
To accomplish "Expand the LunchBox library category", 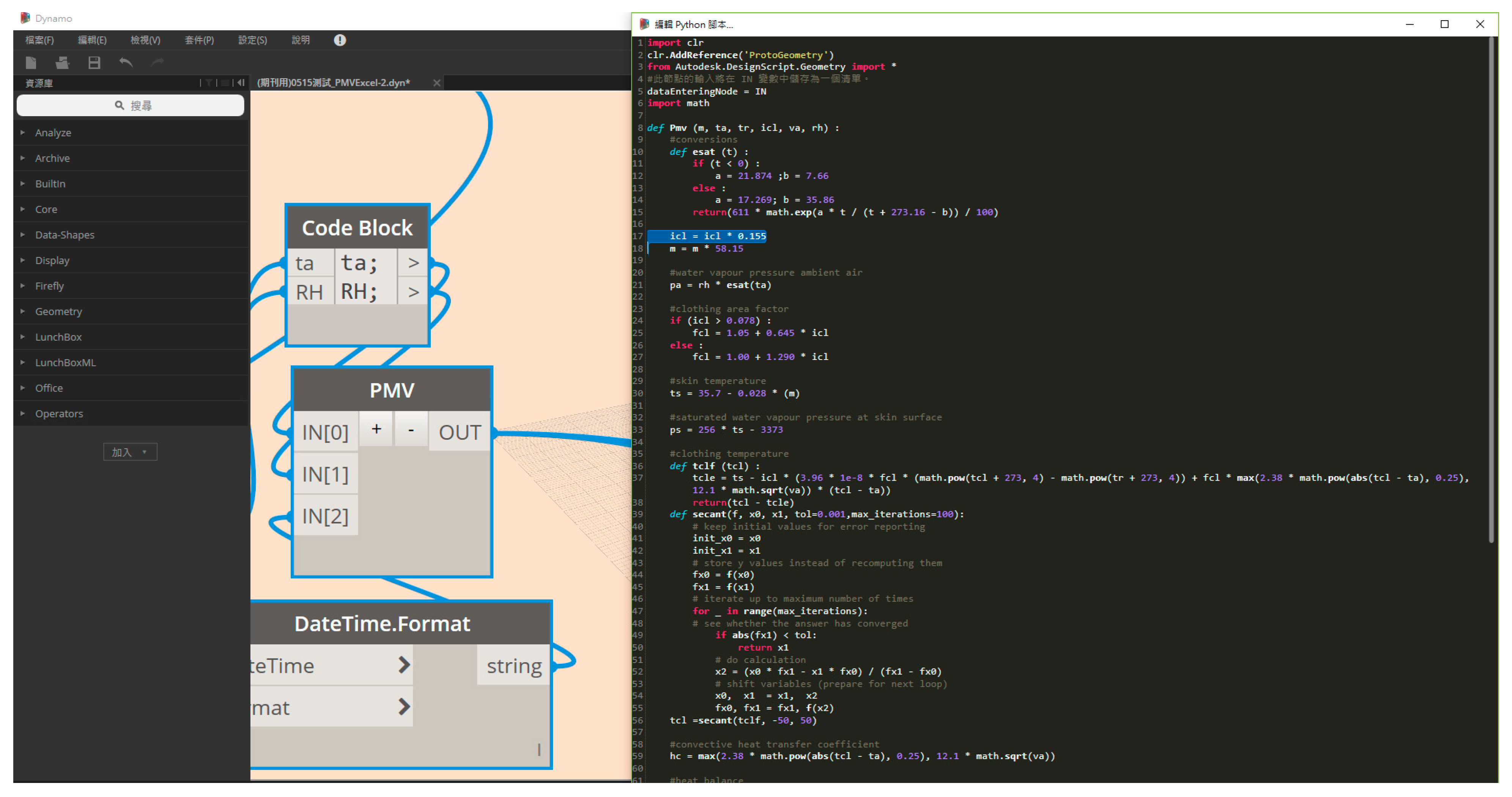I will point(131,337).
